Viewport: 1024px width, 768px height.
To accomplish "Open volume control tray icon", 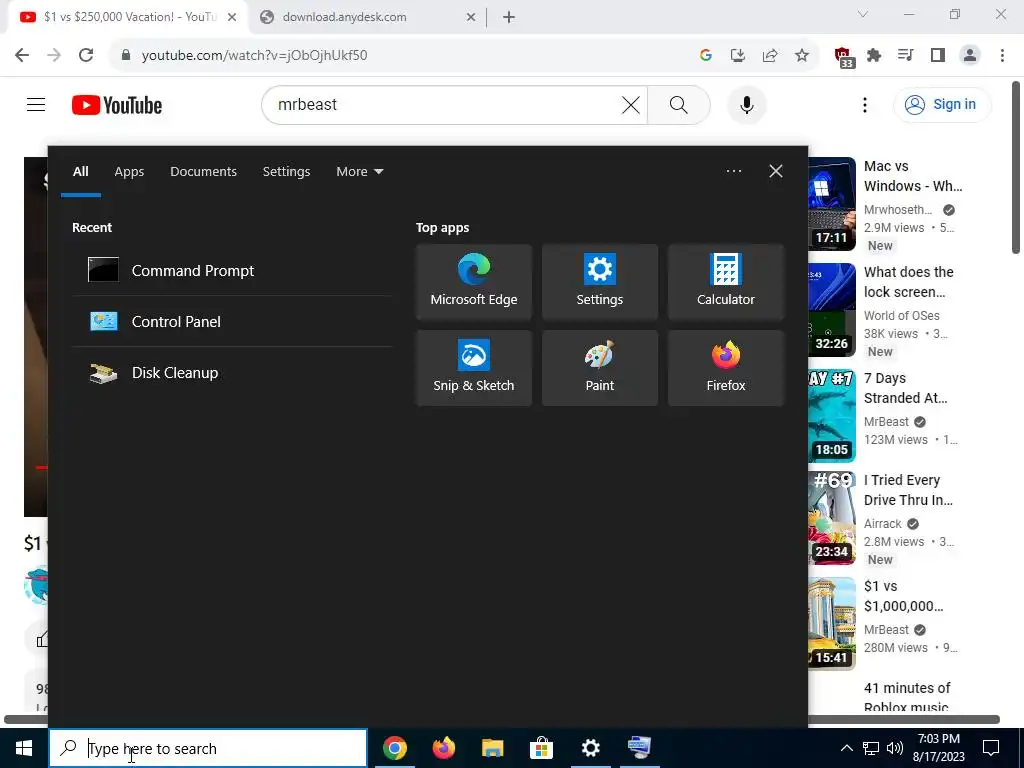I will click(x=895, y=748).
